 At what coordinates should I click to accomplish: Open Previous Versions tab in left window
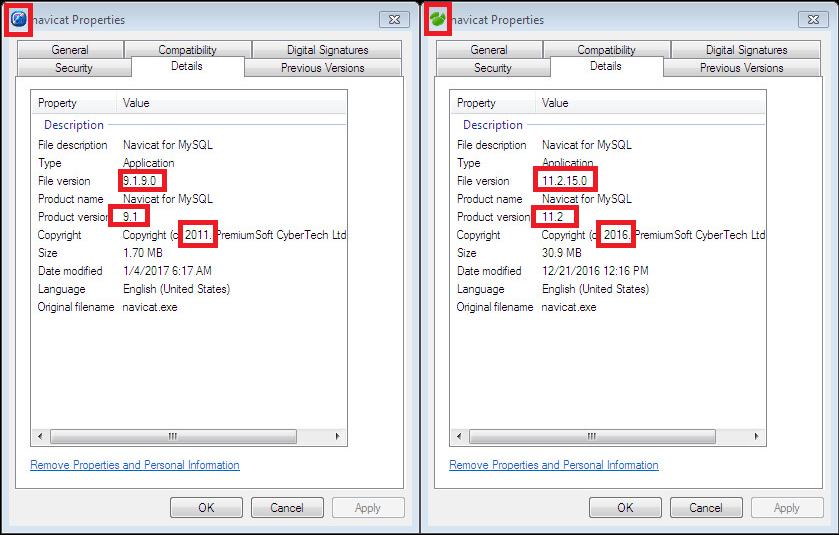(323, 68)
